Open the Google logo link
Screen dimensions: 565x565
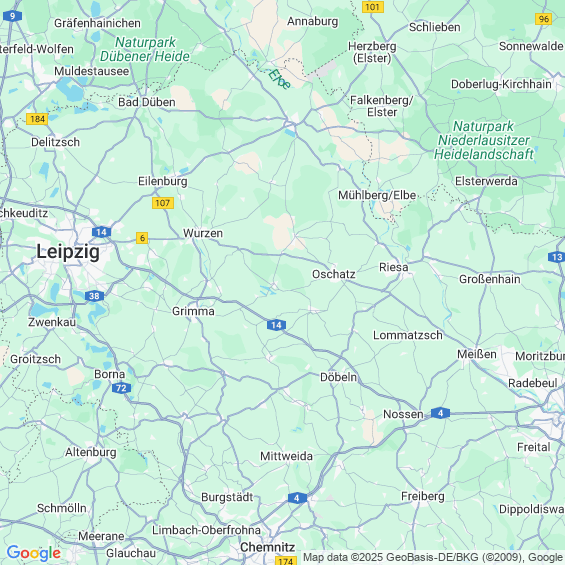[x=34, y=553]
